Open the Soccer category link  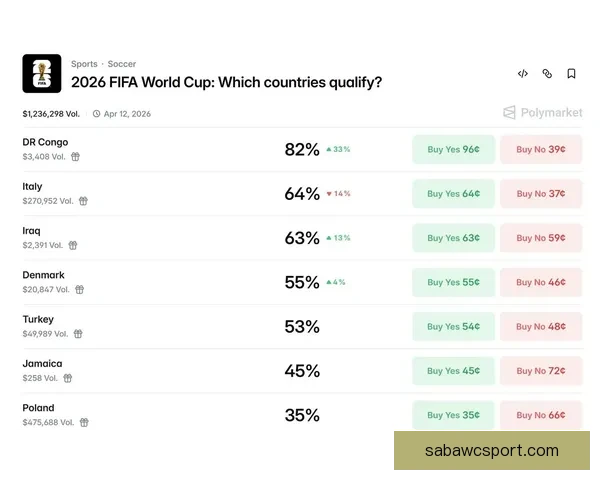122,64
